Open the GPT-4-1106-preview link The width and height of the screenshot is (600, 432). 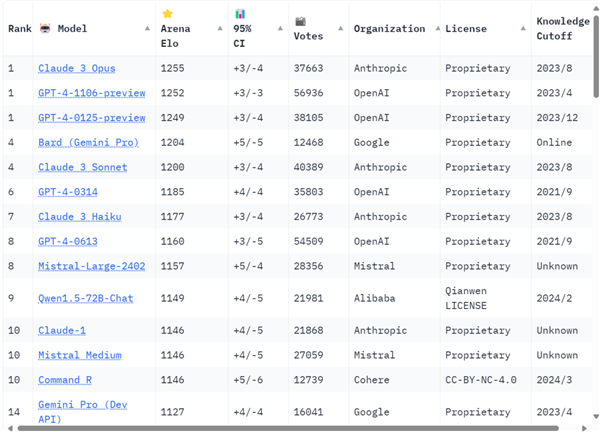pos(91,93)
